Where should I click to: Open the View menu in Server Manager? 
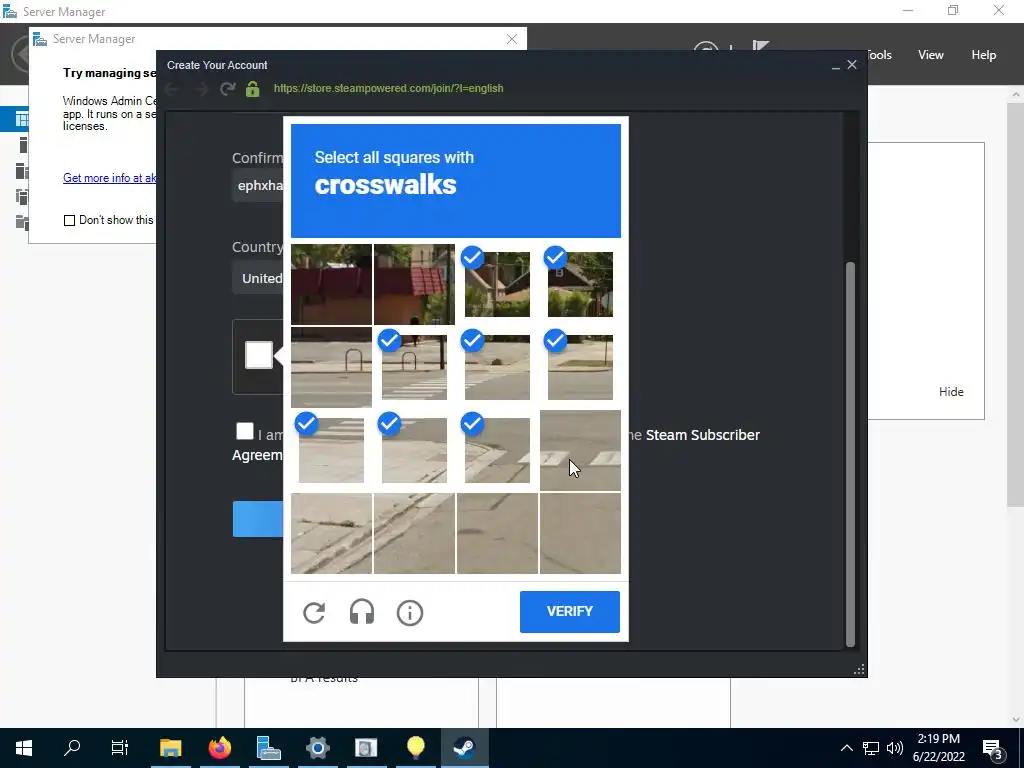point(931,55)
